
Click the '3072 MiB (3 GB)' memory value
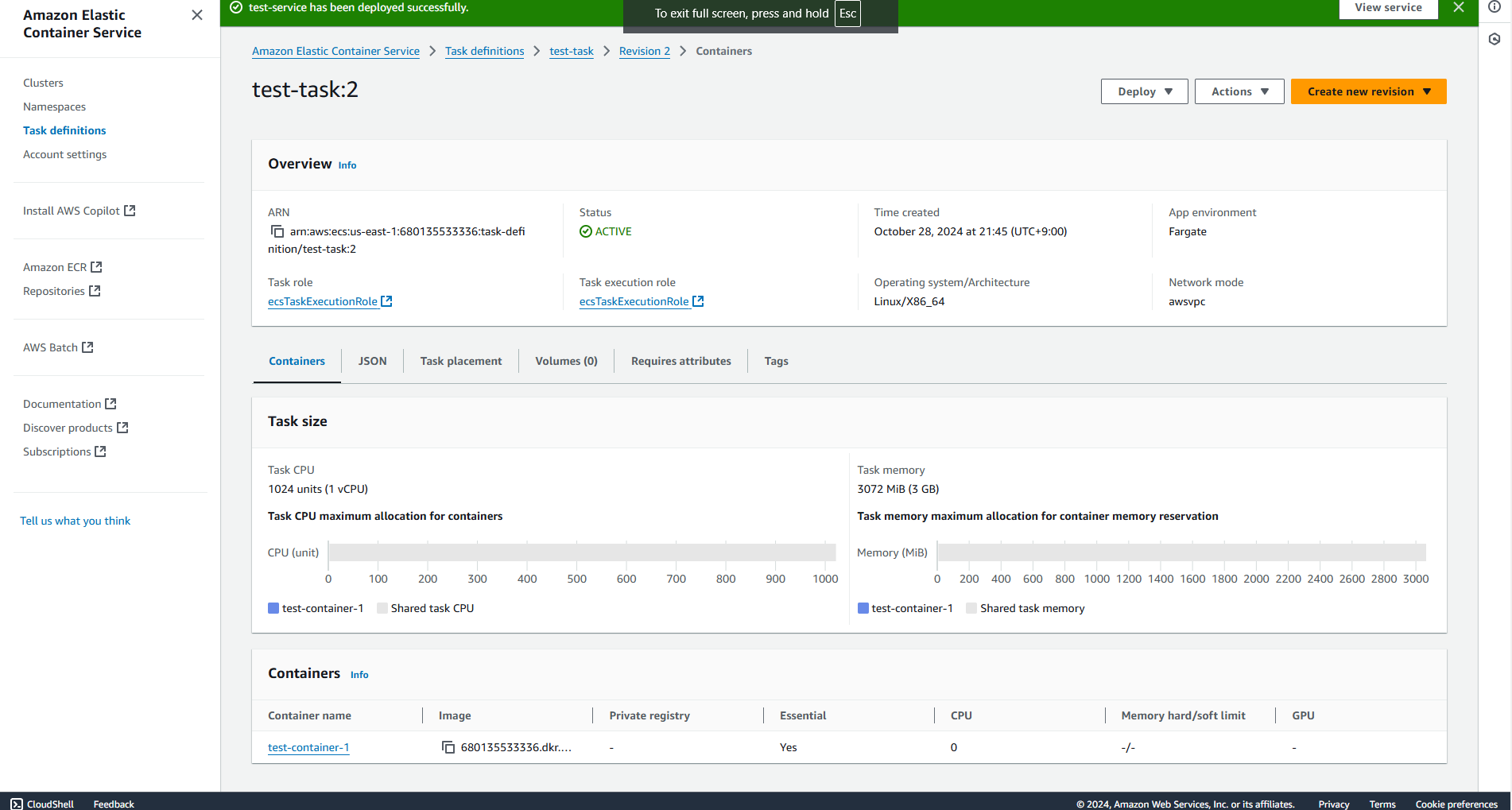tap(898, 489)
